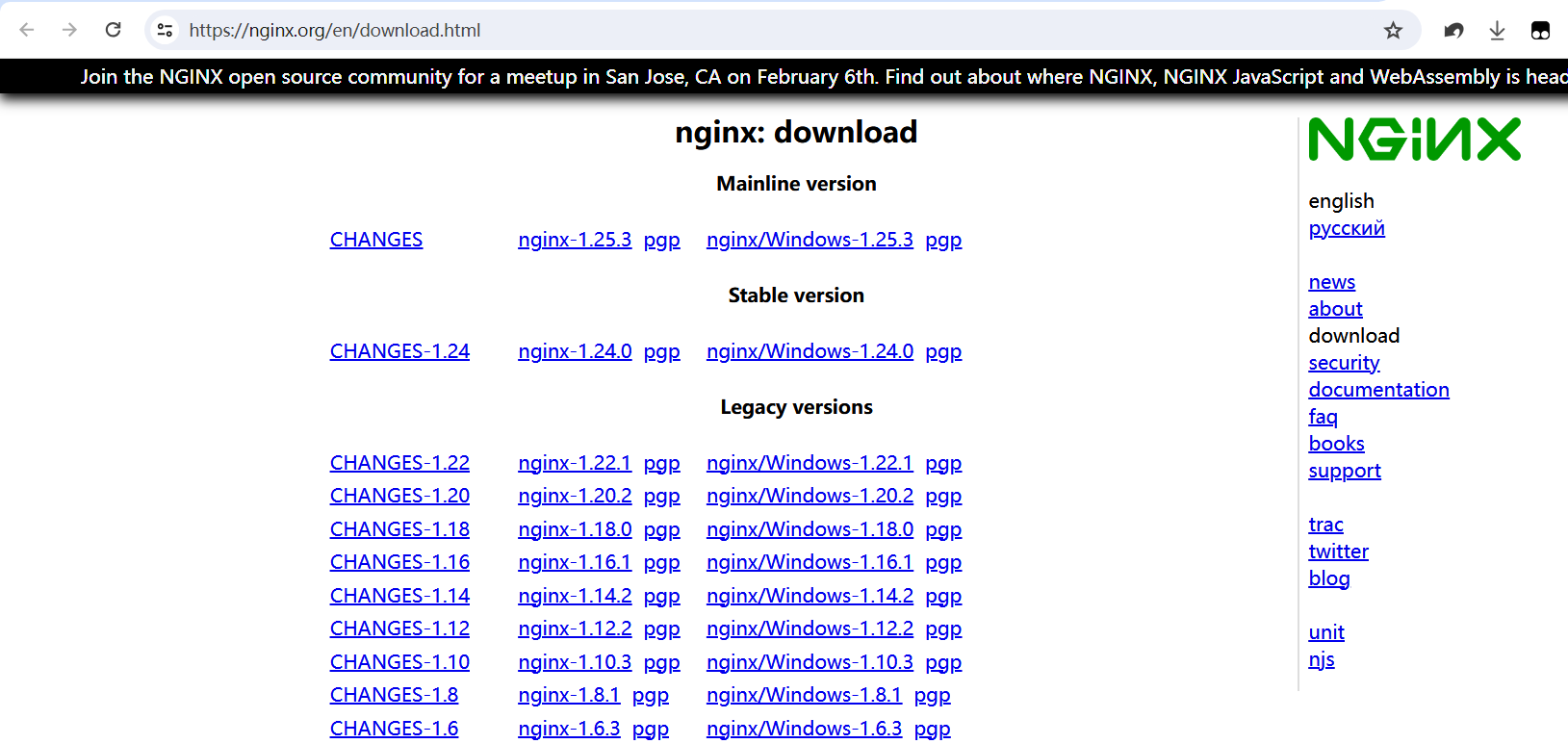The width and height of the screenshot is (1568, 744).
Task: Reload the nginx download page
Action: point(113,30)
